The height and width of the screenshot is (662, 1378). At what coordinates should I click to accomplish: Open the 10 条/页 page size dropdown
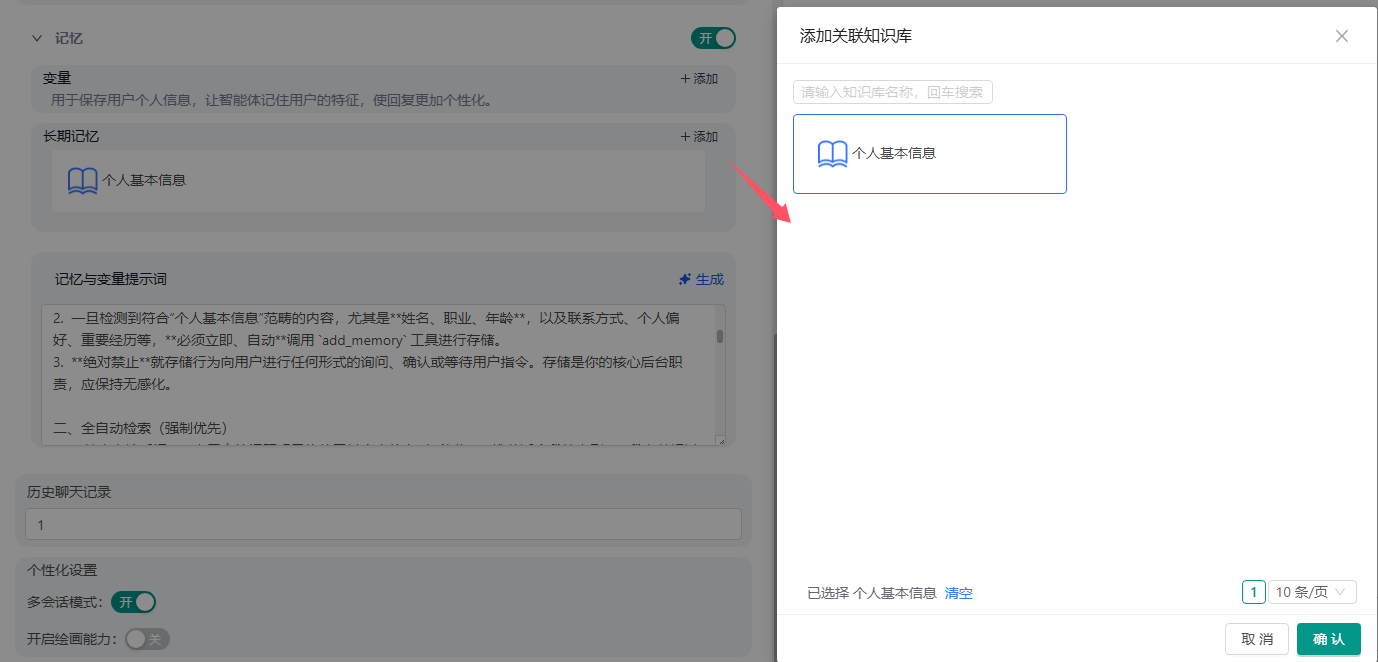[x=1312, y=592]
